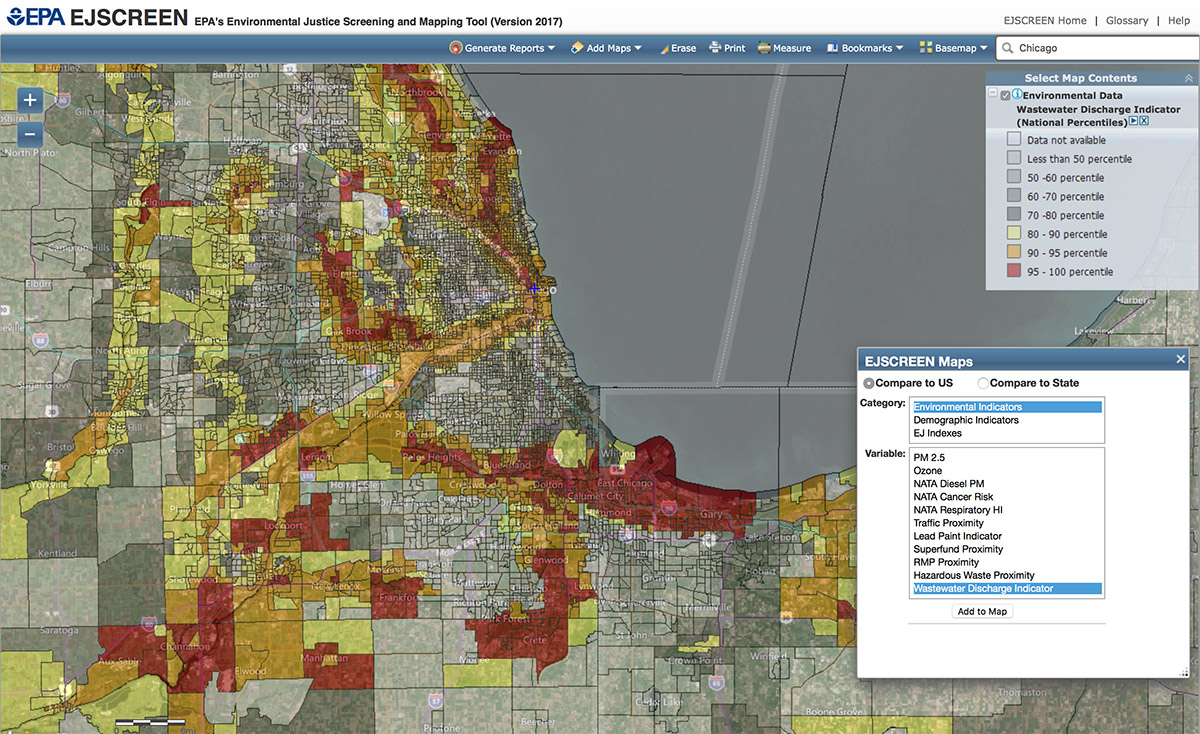
Task: Select Environmental Indicators category
Action: [1007, 407]
